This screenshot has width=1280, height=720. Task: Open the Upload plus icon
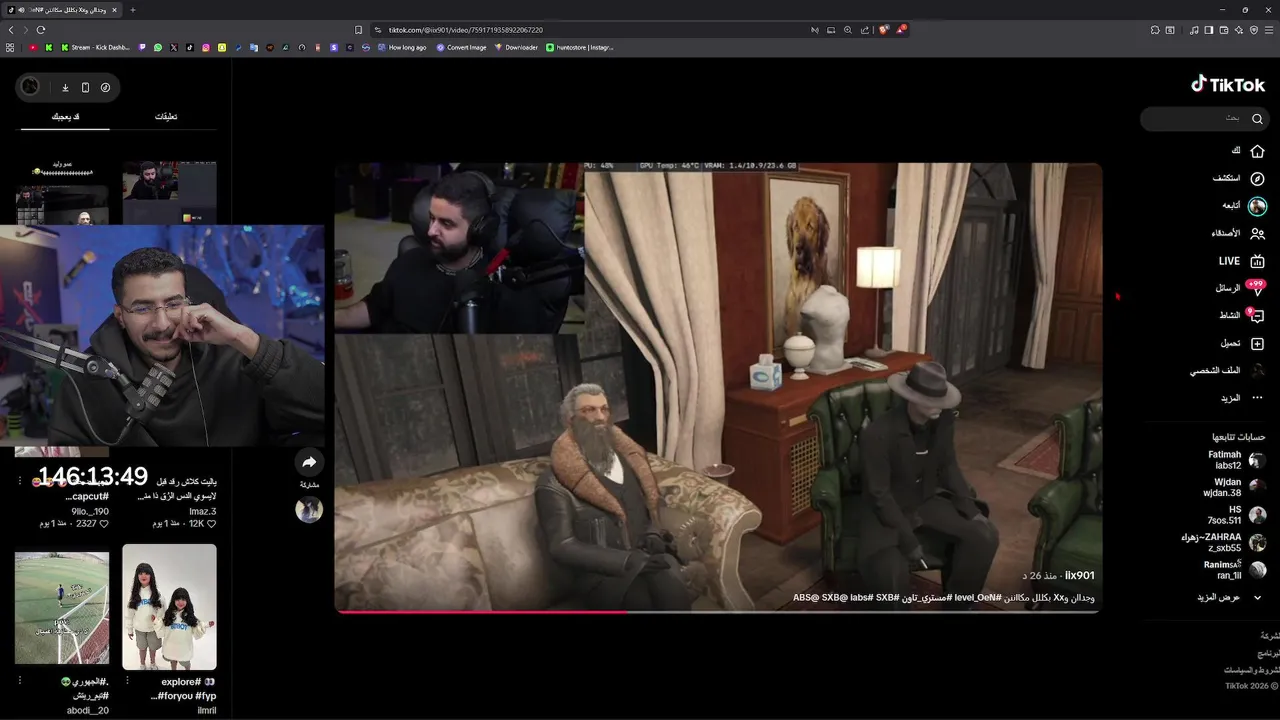1257,343
